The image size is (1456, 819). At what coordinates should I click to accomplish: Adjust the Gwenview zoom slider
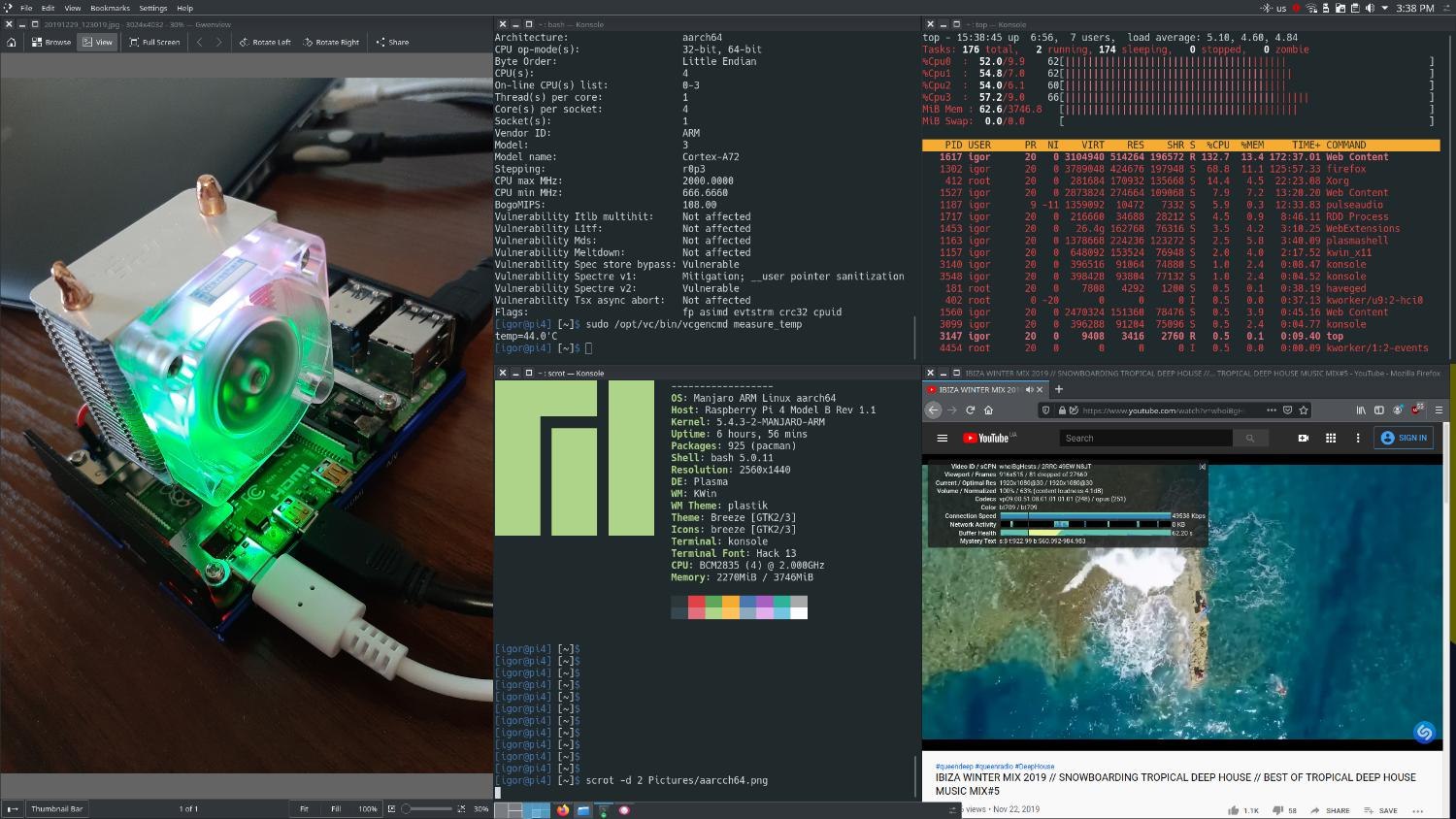tap(427, 808)
